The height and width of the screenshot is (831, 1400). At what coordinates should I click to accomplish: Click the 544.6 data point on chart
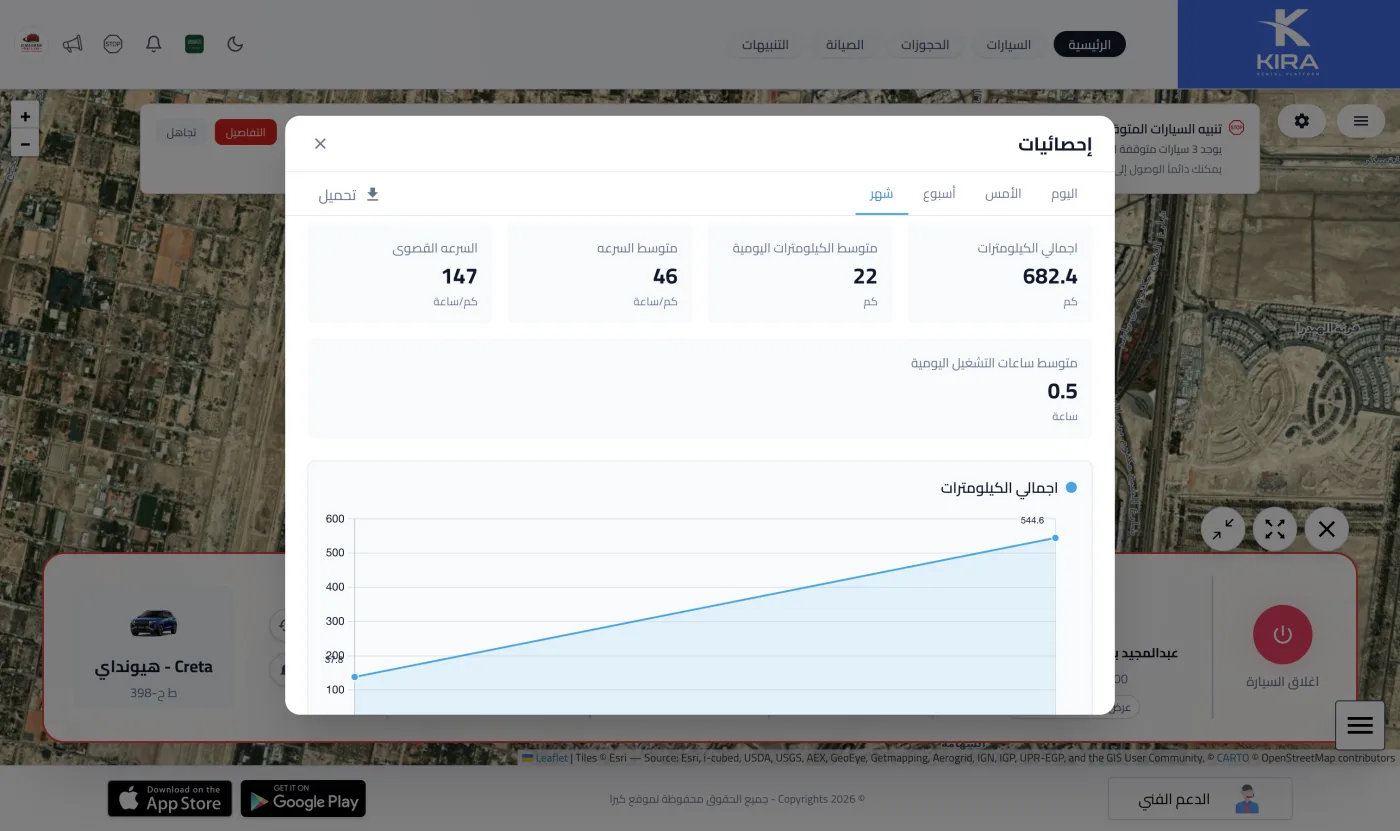[x=1055, y=538]
